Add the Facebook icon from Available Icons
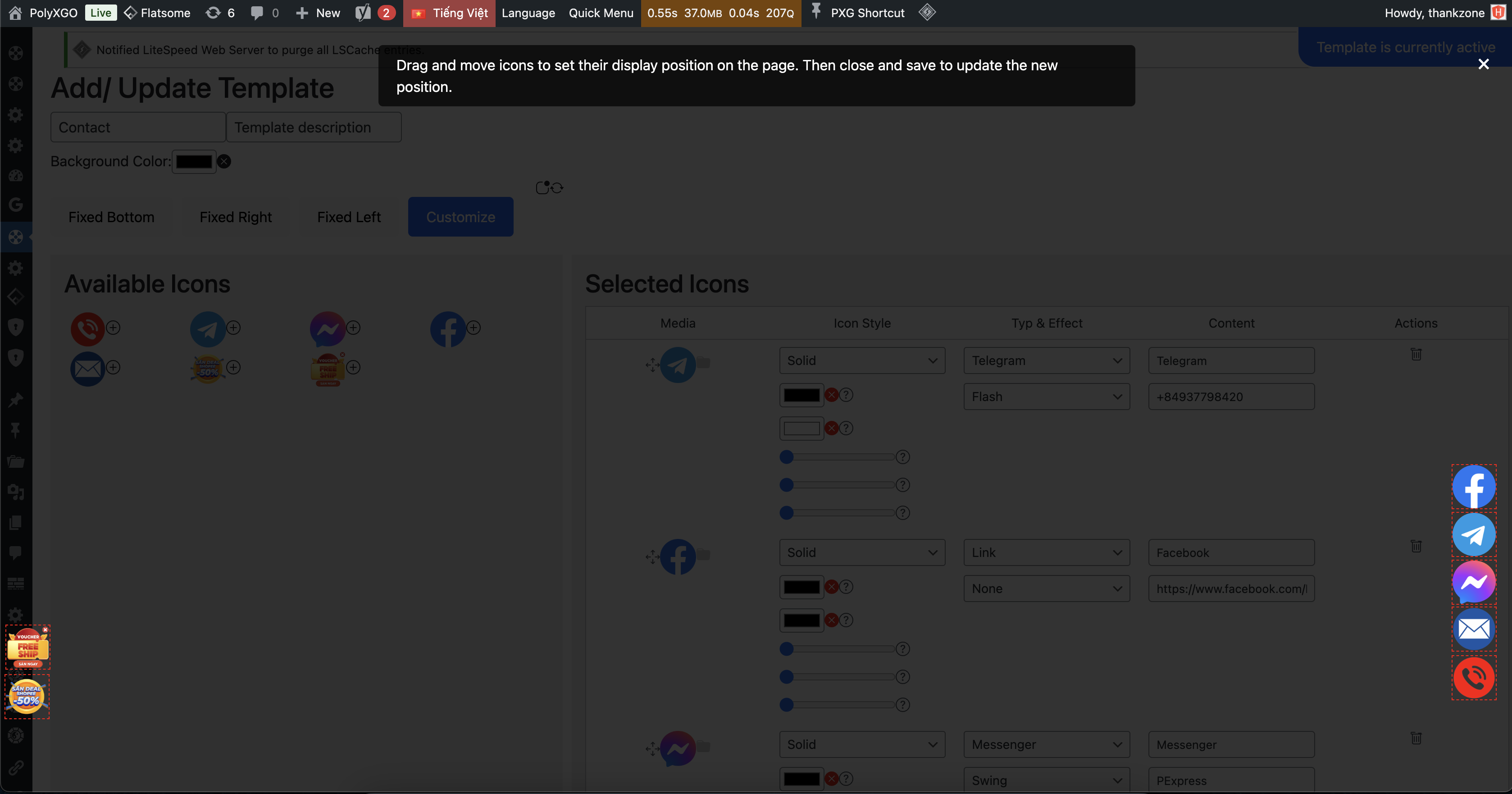The width and height of the screenshot is (1512, 794). [x=474, y=328]
